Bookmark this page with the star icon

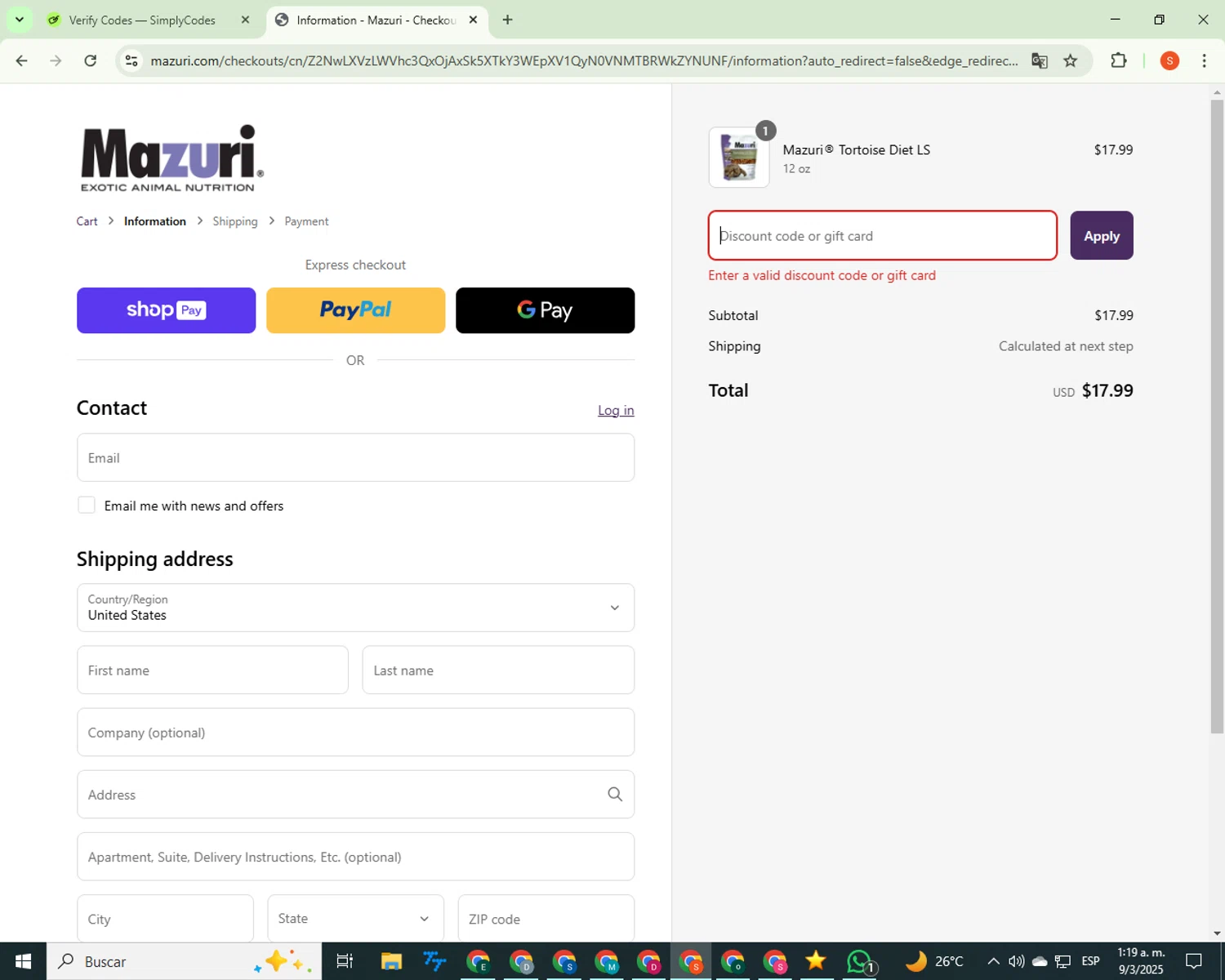click(1071, 60)
